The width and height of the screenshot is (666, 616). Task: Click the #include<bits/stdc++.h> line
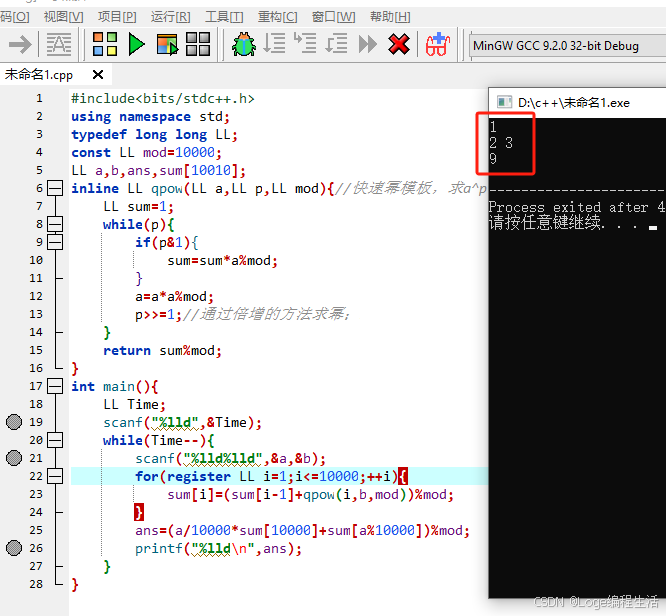point(163,99)
